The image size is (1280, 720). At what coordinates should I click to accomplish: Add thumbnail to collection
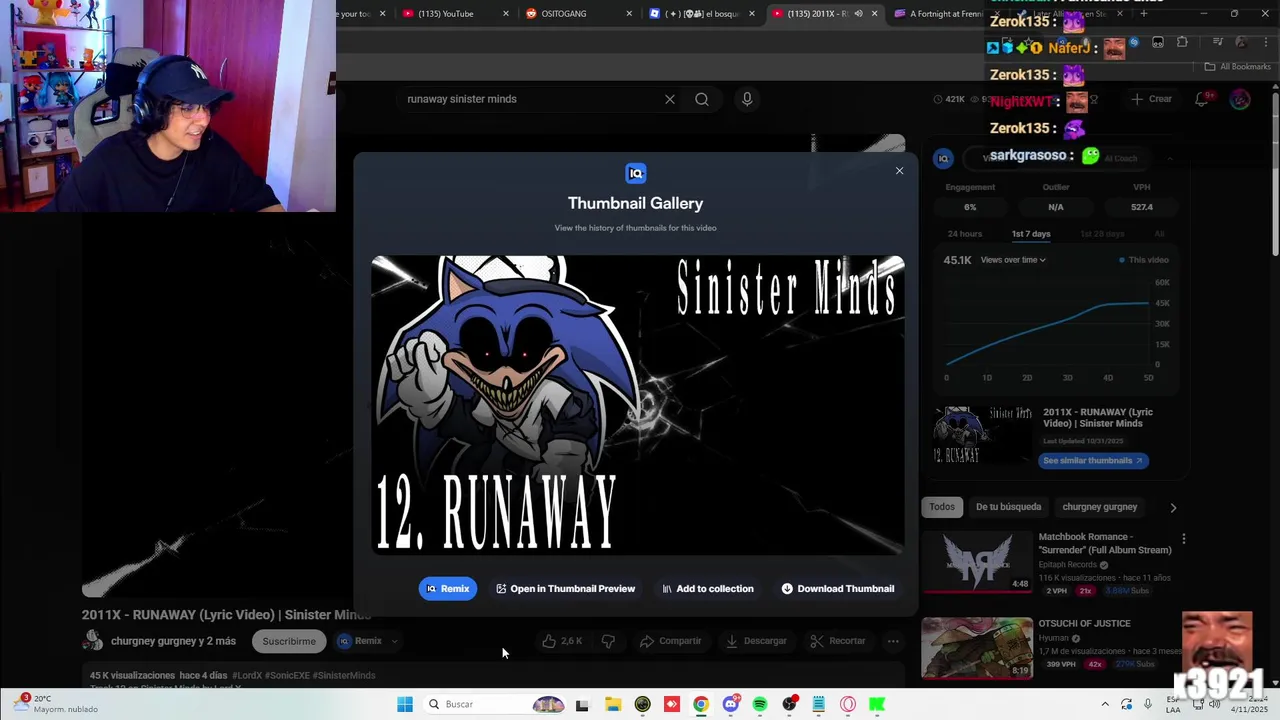[x=708, y=589]
